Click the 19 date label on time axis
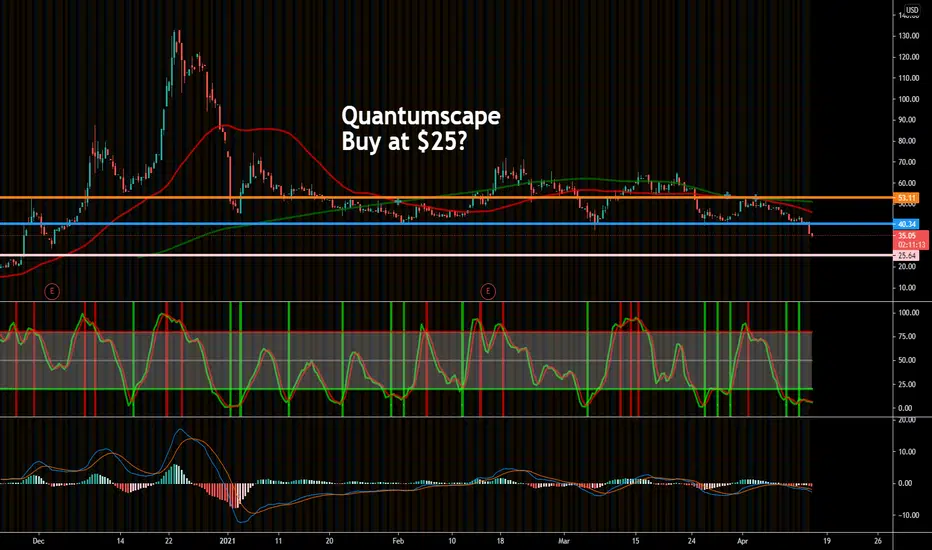Viewport: 932px width, 550px height. pyautogui.click(x=827, y=541)
